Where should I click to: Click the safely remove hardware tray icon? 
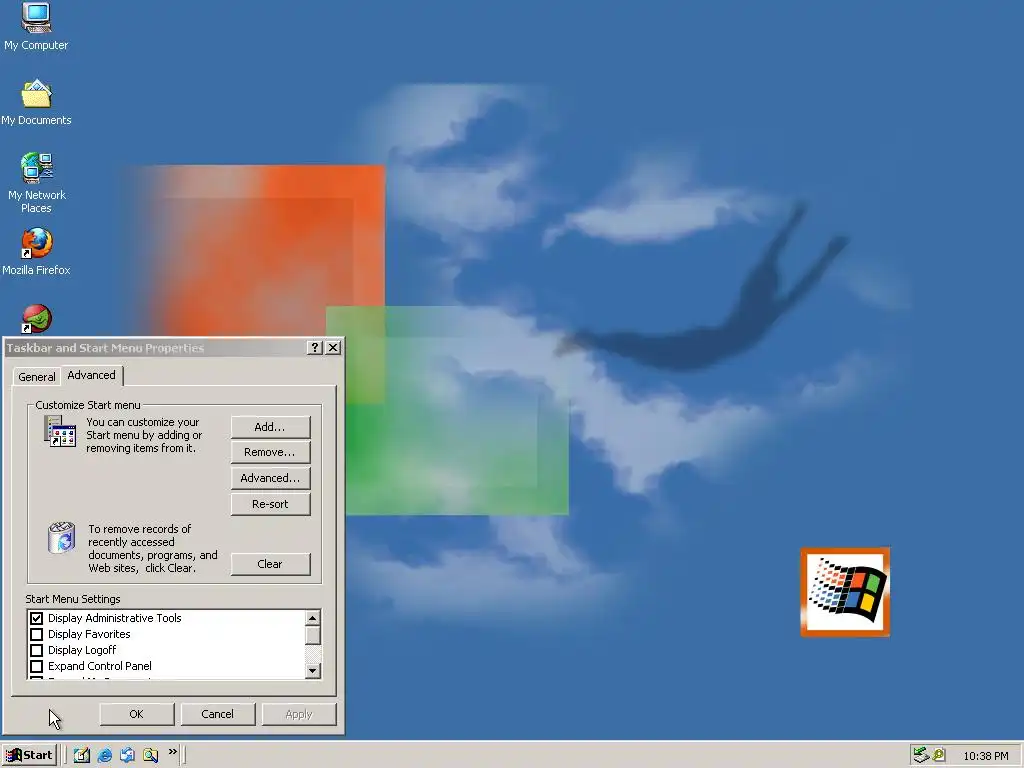coord(921,755)
